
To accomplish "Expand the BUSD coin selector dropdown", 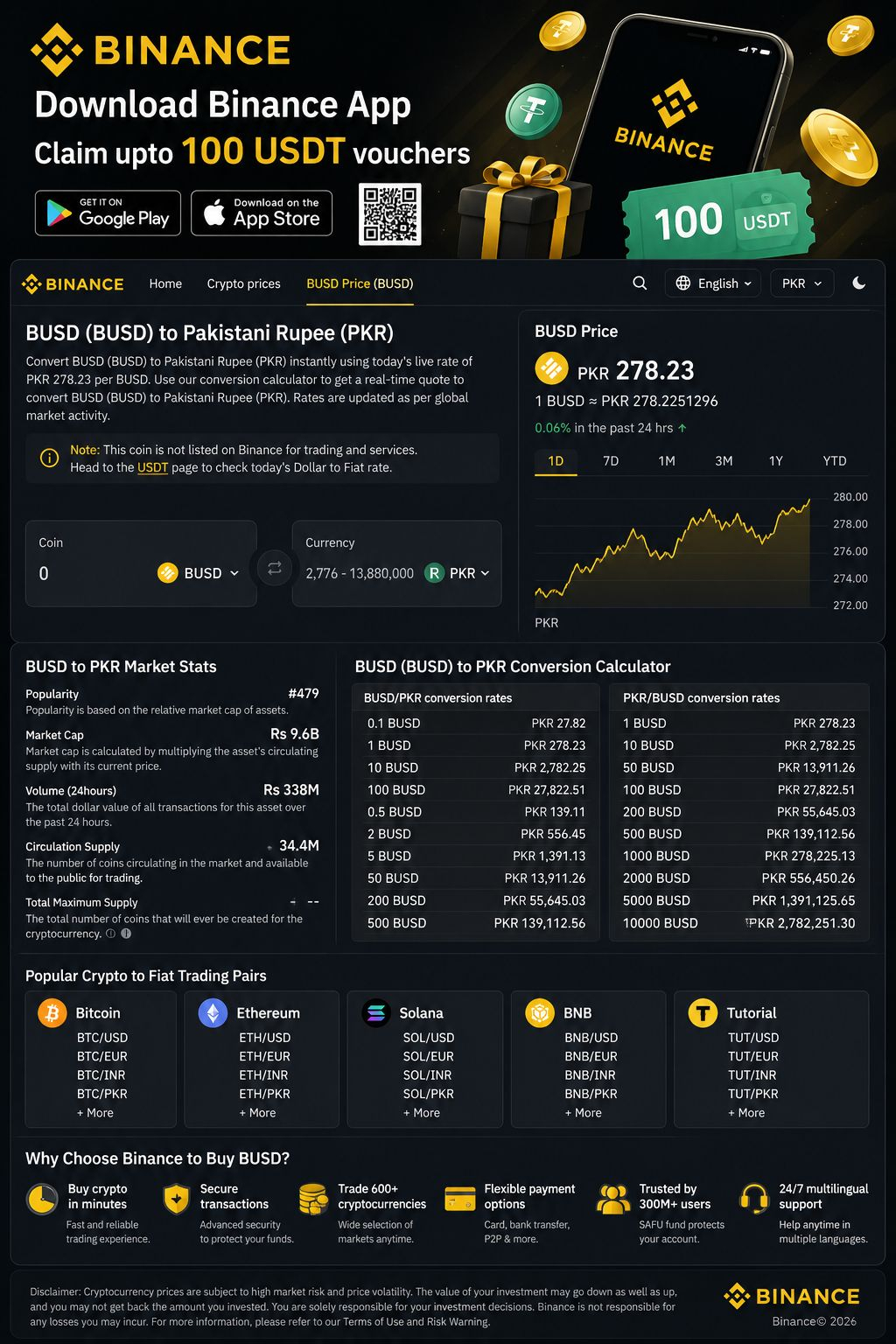I will 198,573.
